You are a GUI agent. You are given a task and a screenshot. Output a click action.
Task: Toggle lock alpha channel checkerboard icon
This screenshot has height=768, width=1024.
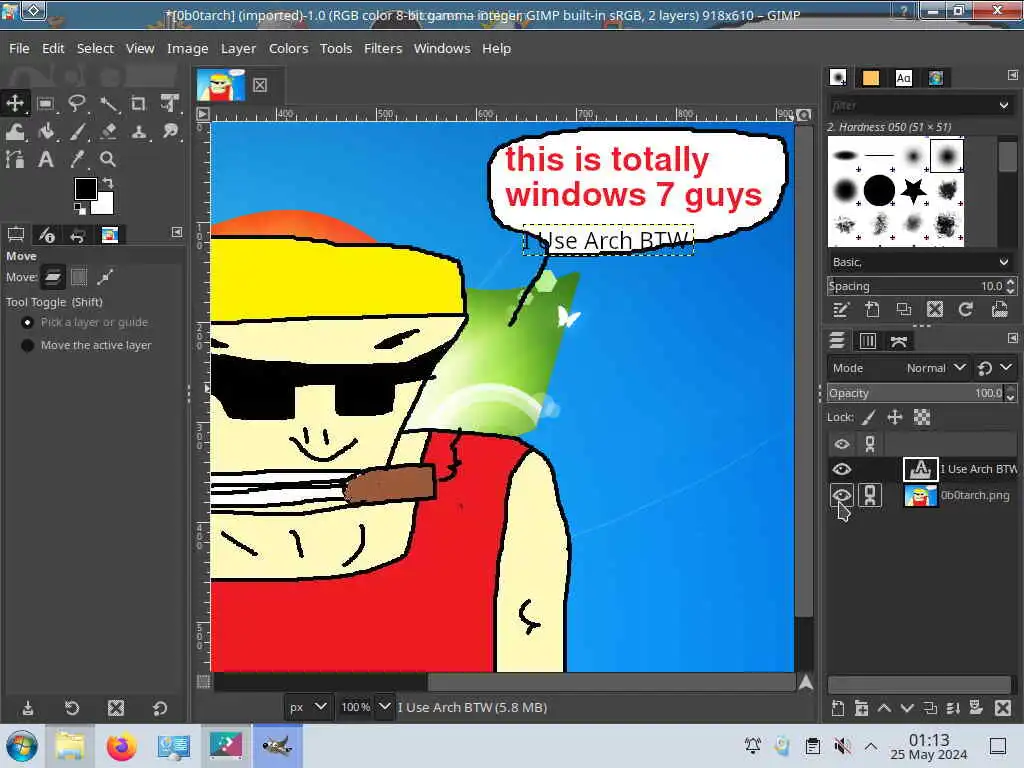coord(921,417)
